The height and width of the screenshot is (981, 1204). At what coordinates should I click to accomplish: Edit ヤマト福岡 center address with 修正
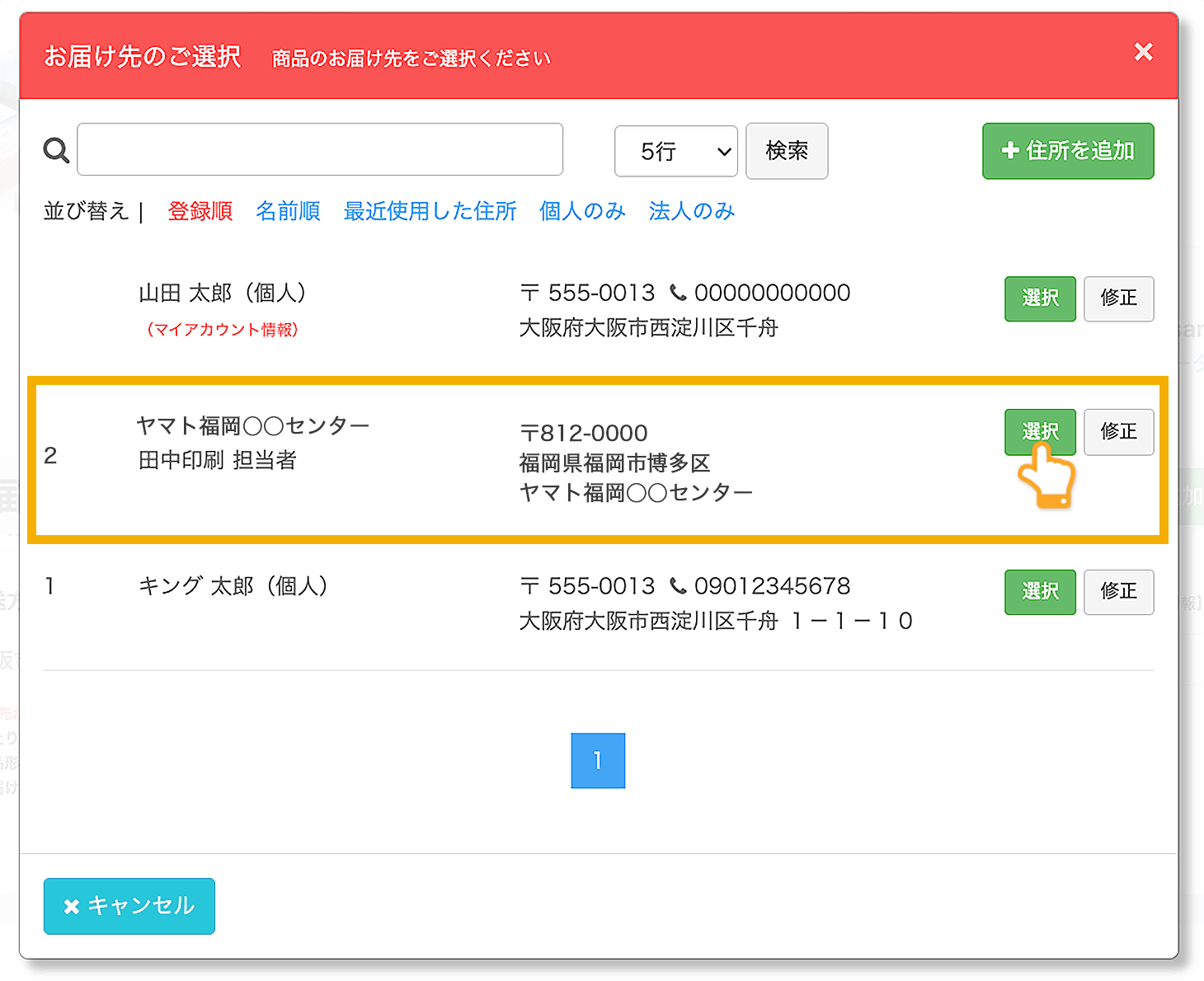[x=1118, y=431]
